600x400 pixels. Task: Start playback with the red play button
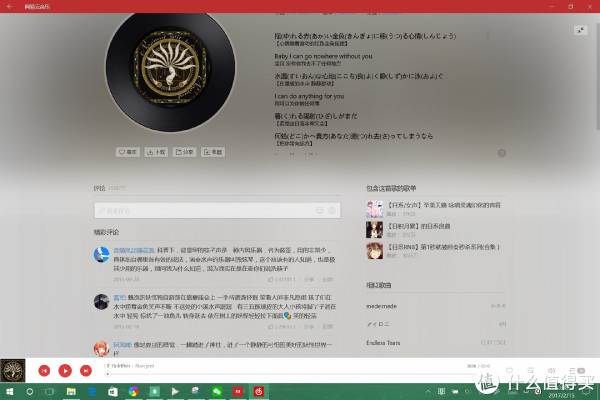pyautogui.click(x=65, y=371)
